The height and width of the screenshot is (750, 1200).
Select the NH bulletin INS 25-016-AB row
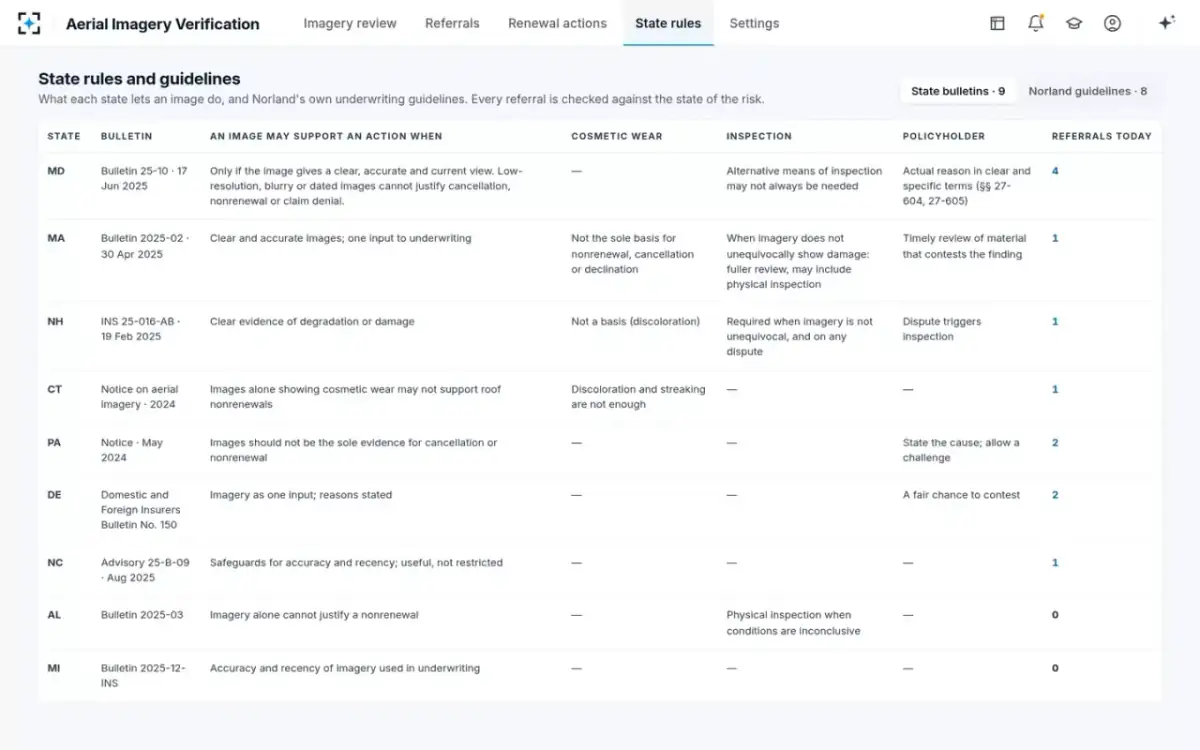600,337
